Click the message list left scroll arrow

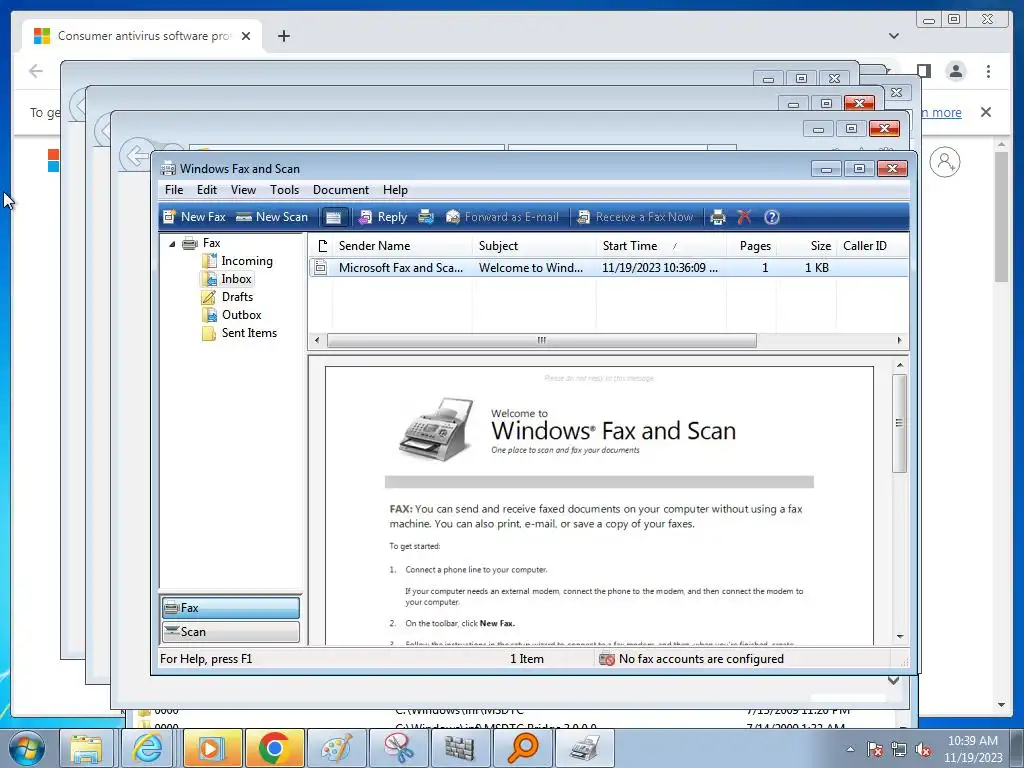coord(317,340)
